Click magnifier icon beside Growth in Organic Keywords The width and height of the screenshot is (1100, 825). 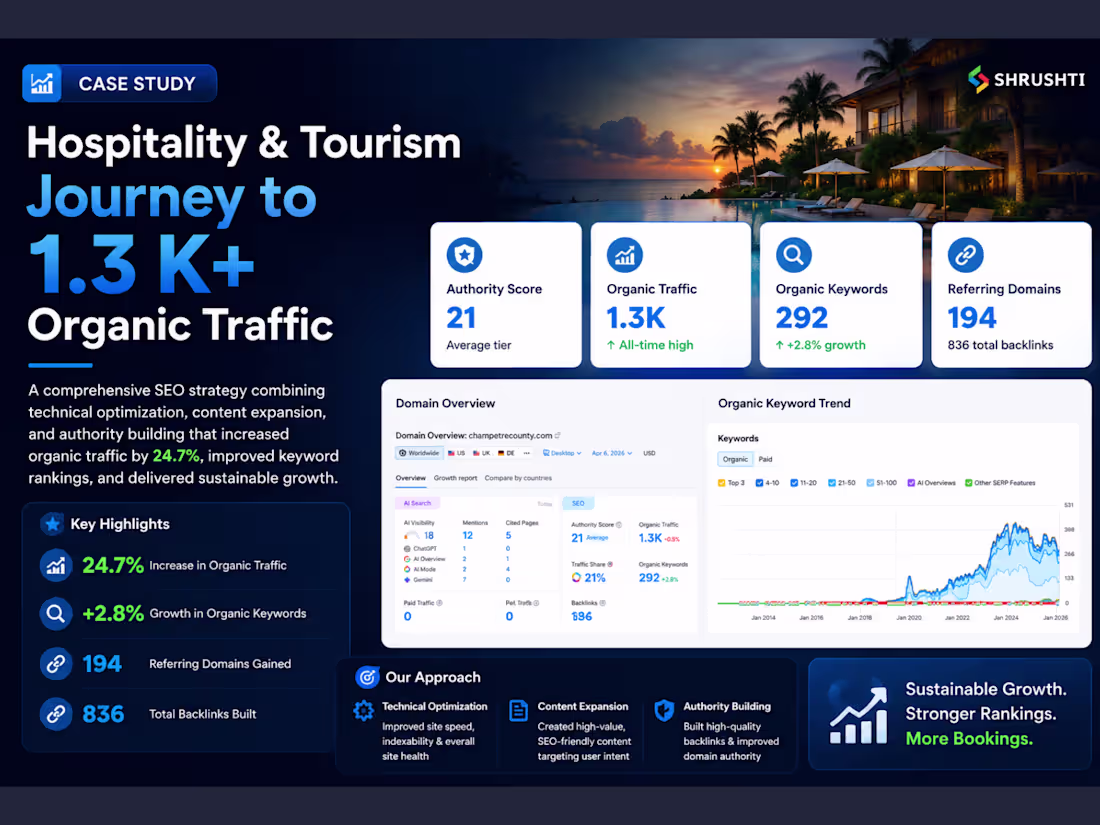(x=56, y=614)
